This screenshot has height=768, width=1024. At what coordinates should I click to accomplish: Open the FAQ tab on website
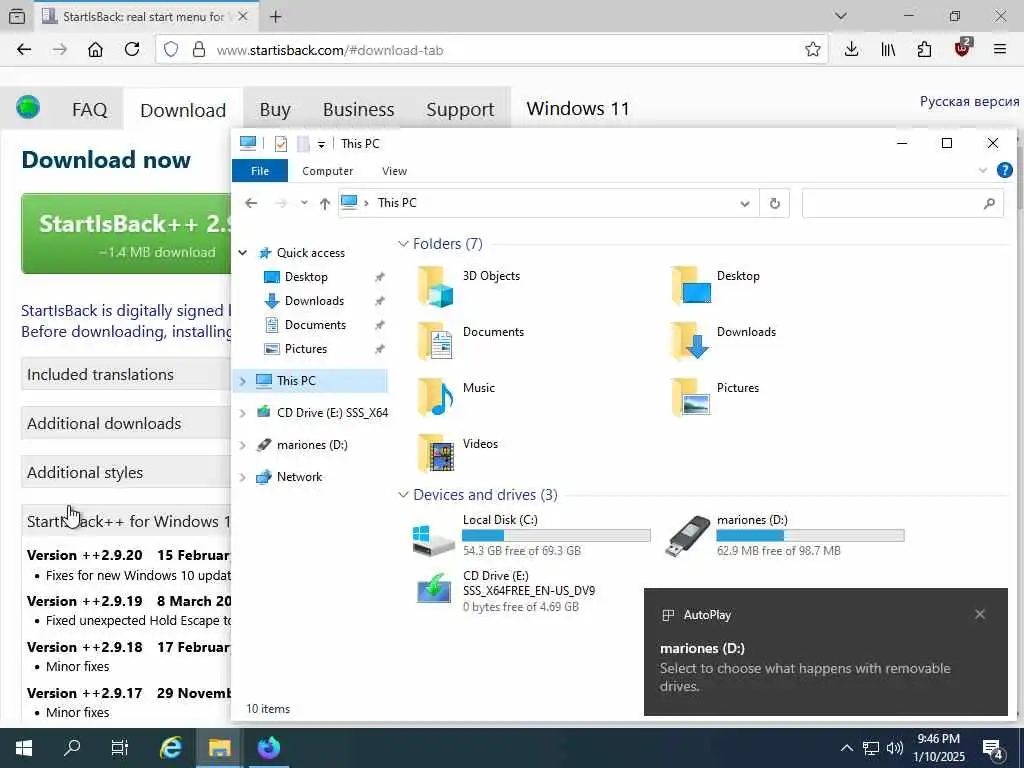(89, 109)
